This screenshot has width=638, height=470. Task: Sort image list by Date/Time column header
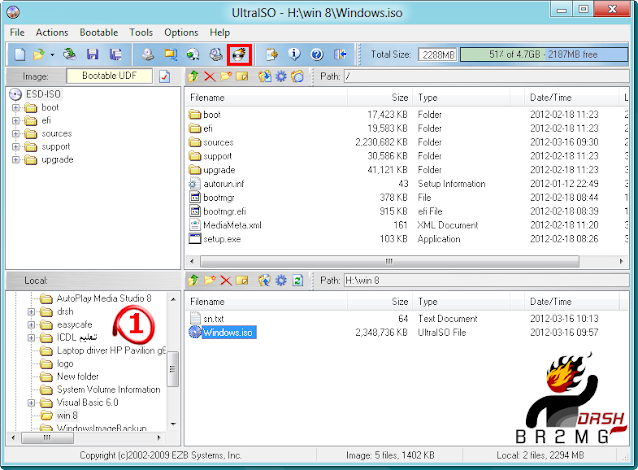(x=571, y=98)
